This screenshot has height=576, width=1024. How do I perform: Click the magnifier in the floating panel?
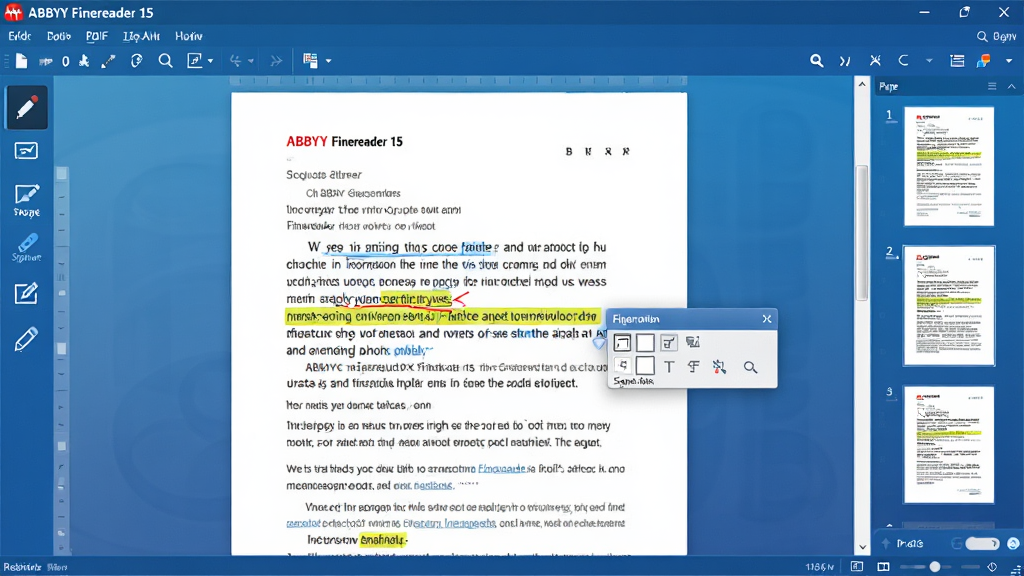pos(750,367)
